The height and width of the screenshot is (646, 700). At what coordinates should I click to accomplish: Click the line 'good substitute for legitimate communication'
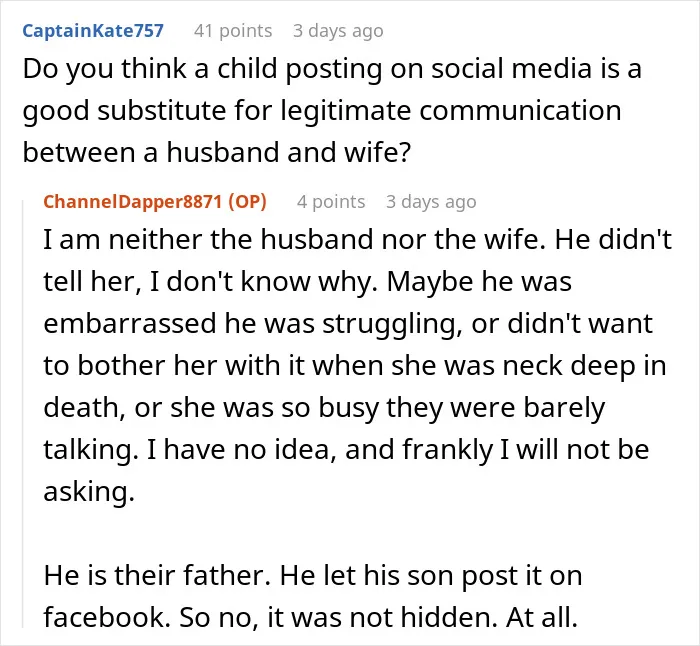[x=322, y=111]
